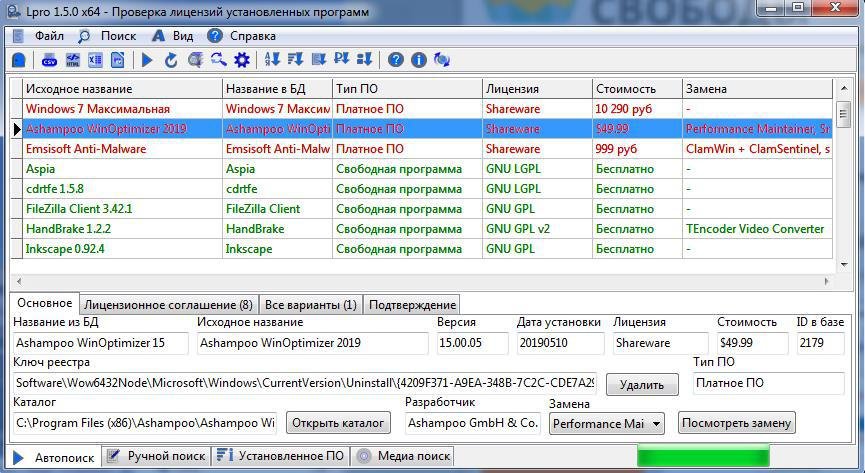Image resolution: width=865 pixels, height=473 pixels.
Task: Open the Поиск menu
Action: pyautogui.click(x=118, y=36)
